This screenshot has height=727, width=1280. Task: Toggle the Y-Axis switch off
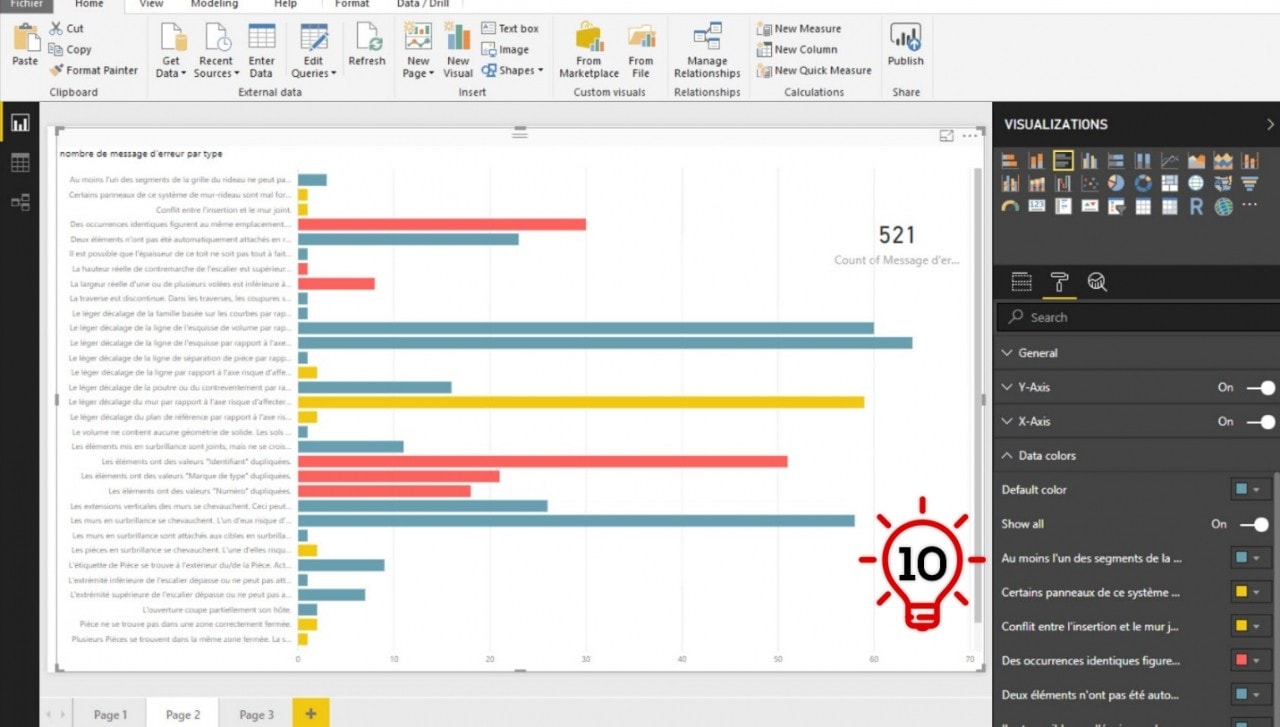pyautogui.click(x=1261, y=388)
